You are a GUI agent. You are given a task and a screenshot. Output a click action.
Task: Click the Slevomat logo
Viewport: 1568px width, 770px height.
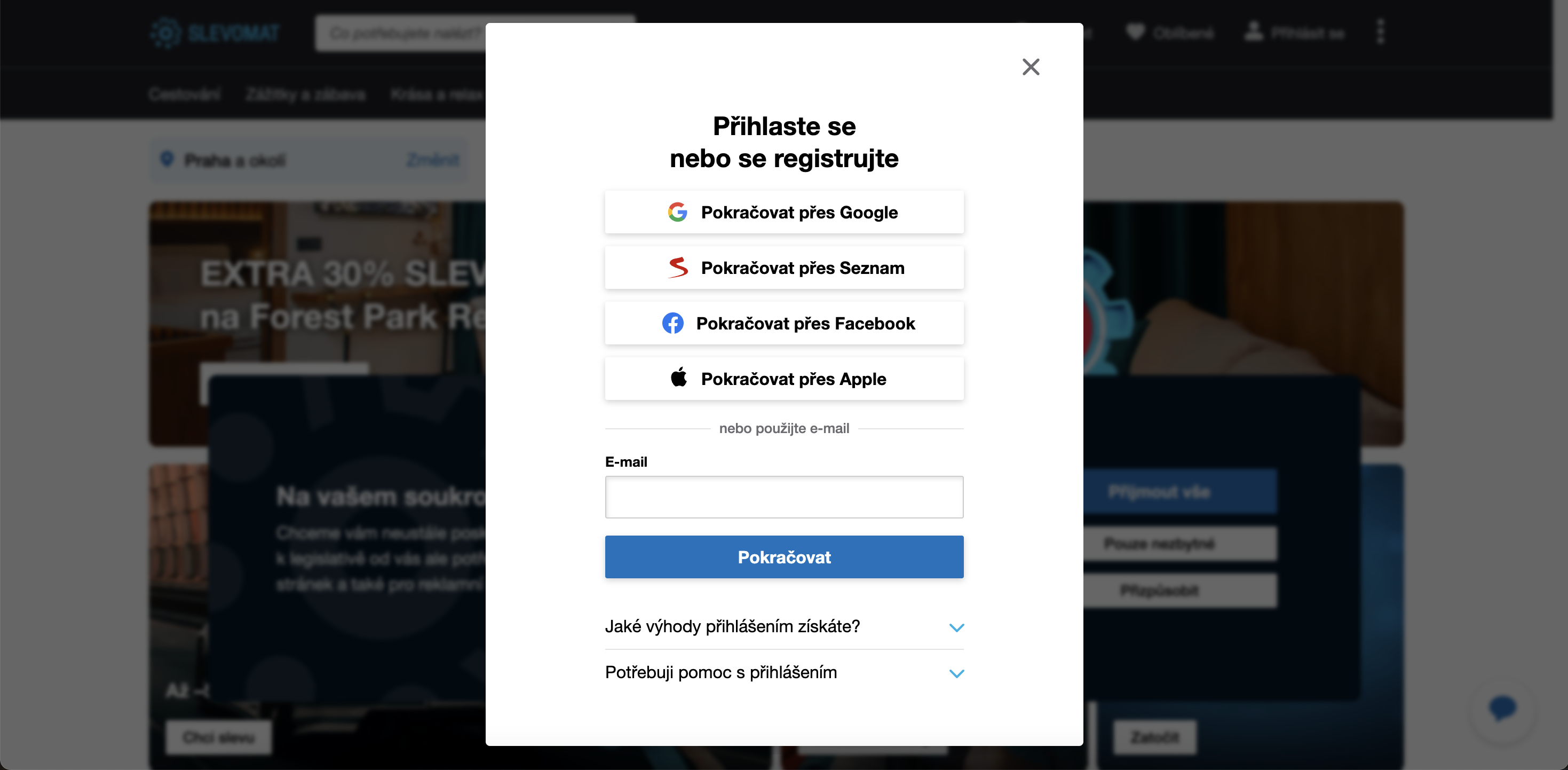click(x=216, y=33)
